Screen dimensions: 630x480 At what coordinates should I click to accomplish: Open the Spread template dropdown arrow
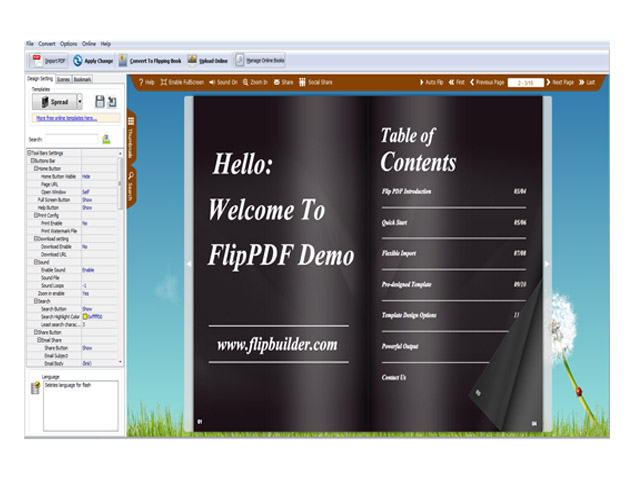pyautogui.click(x=80, y=102)
